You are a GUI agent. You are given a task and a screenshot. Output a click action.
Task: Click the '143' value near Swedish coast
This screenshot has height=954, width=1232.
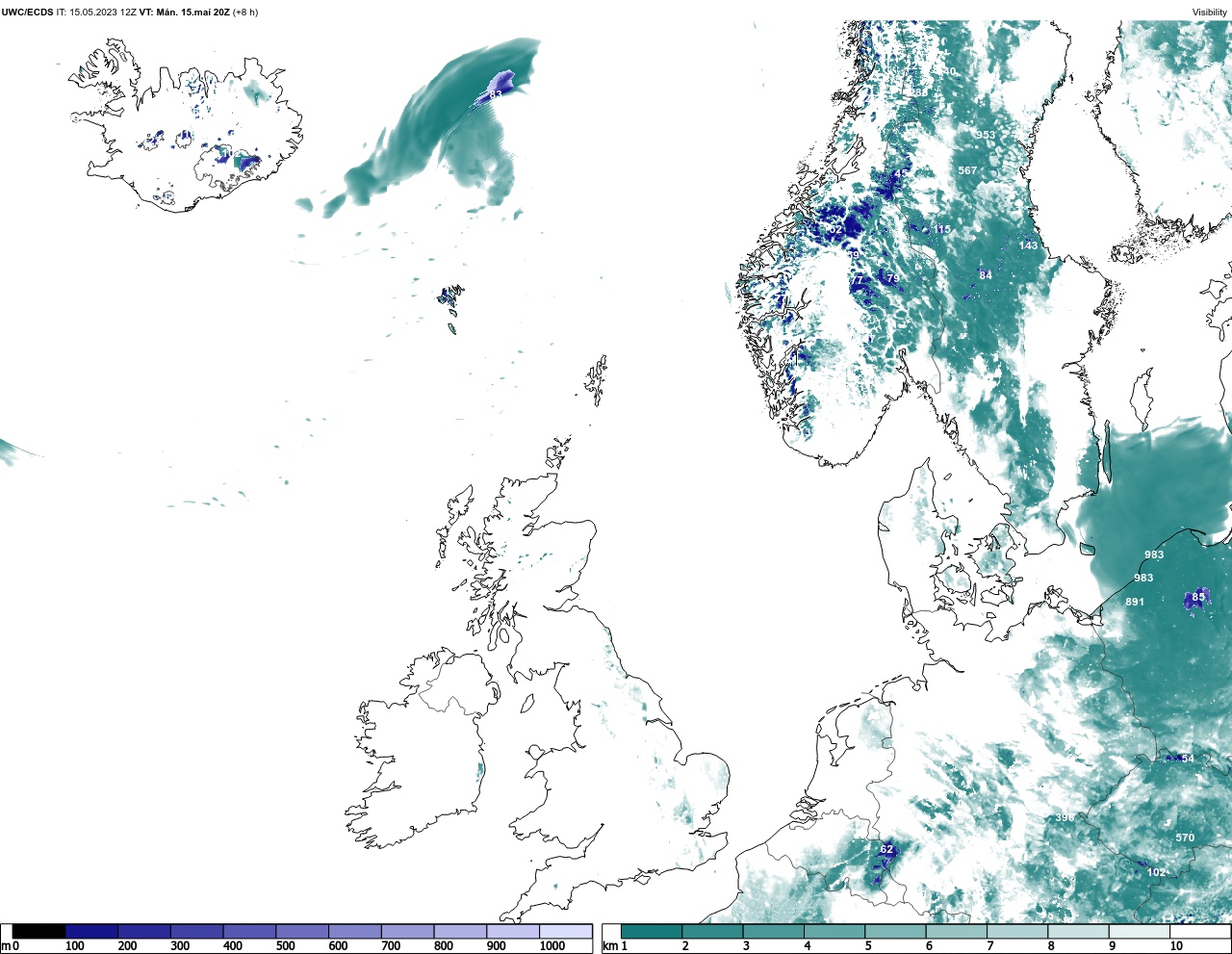coord(1029,245)
